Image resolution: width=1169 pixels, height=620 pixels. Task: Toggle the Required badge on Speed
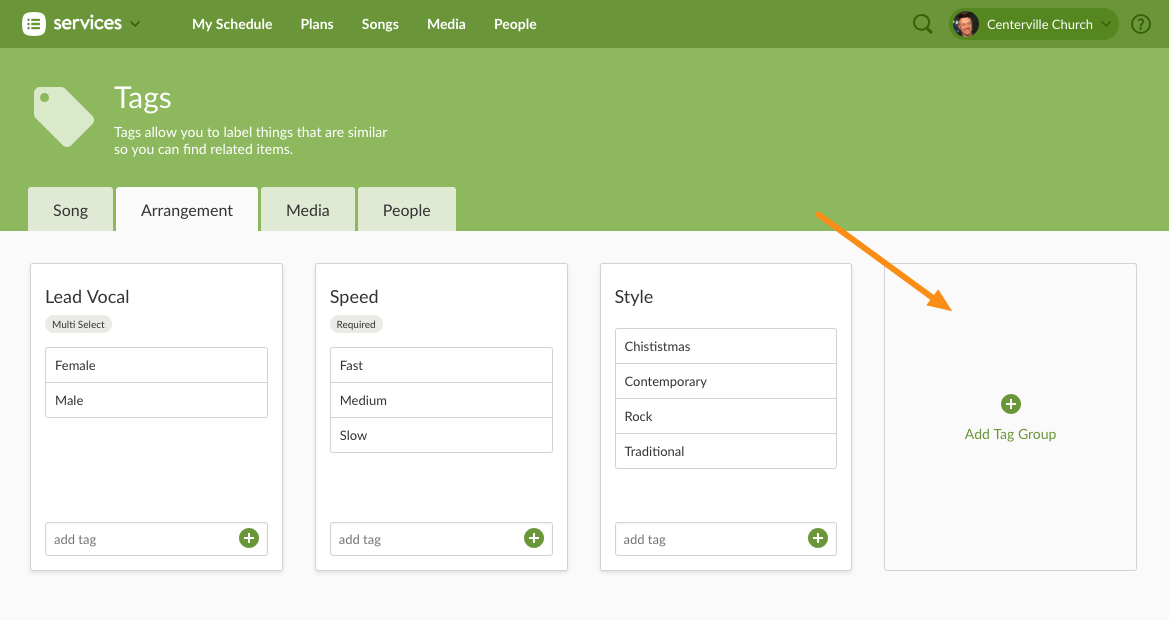point(356,324)
